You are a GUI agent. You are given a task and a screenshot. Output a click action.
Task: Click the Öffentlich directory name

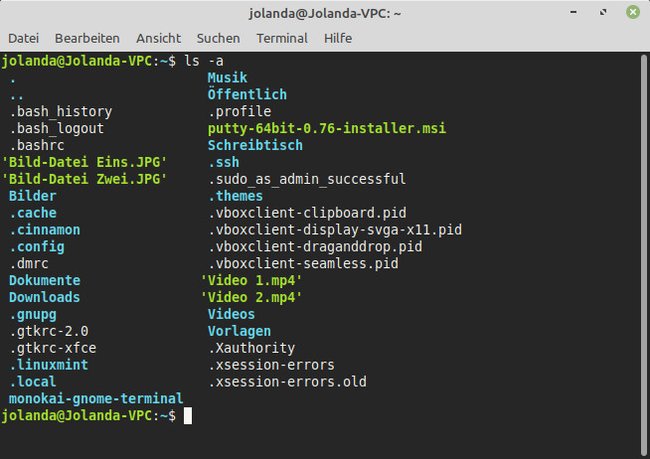tap(247, 95)
